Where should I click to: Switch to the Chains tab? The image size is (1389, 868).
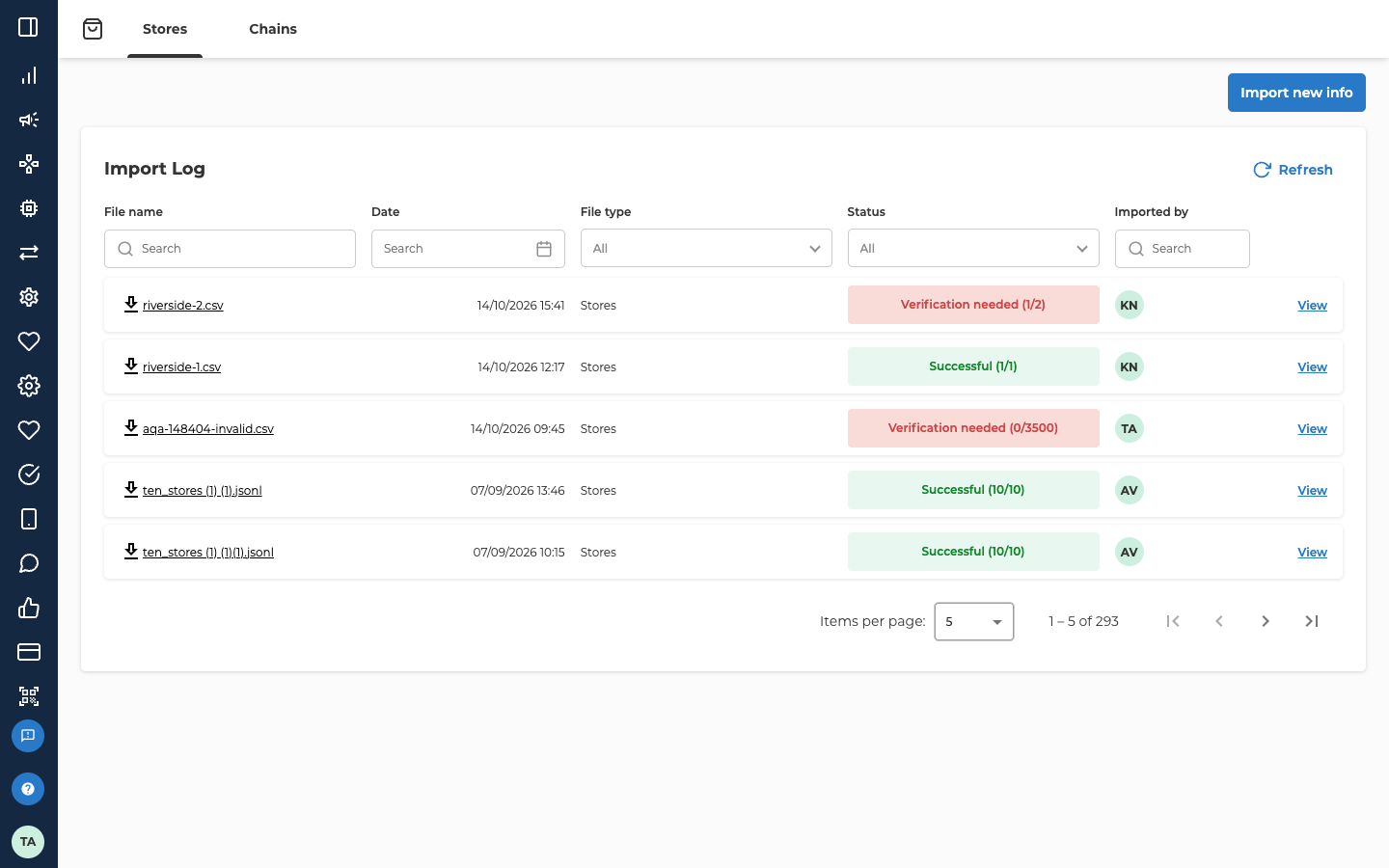tap(273, 29)
